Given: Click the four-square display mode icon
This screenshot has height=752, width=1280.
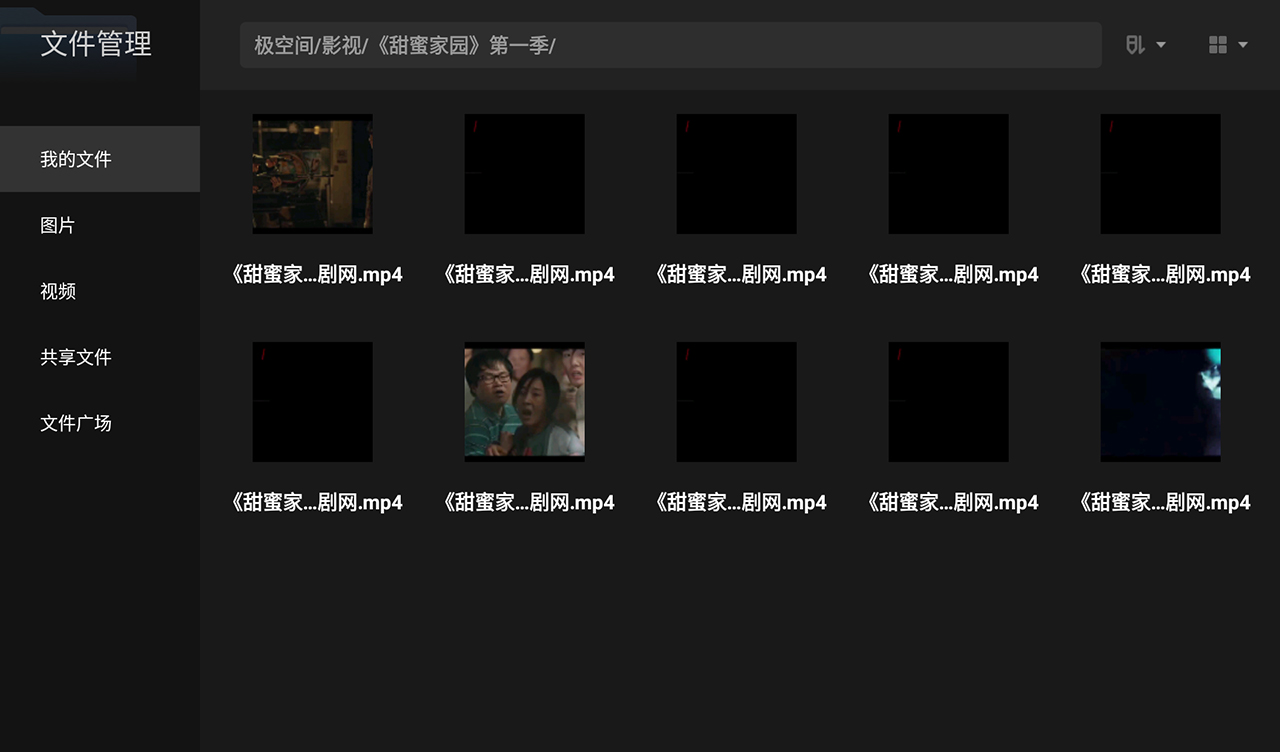Looking at the screenshot, I should (x=1220, y=44).
